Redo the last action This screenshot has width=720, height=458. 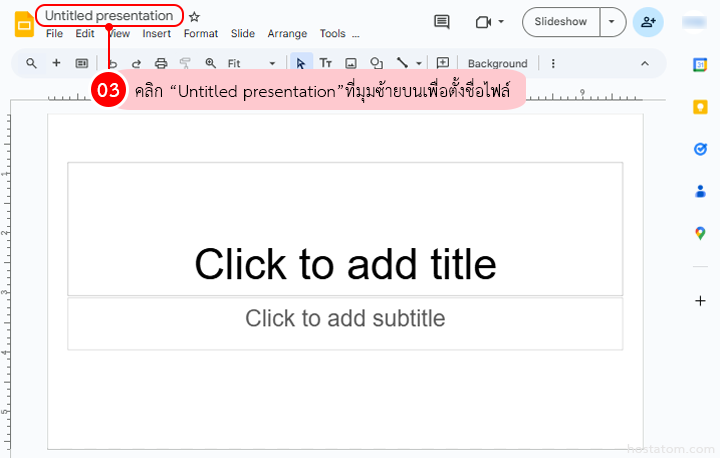point(136,63)
